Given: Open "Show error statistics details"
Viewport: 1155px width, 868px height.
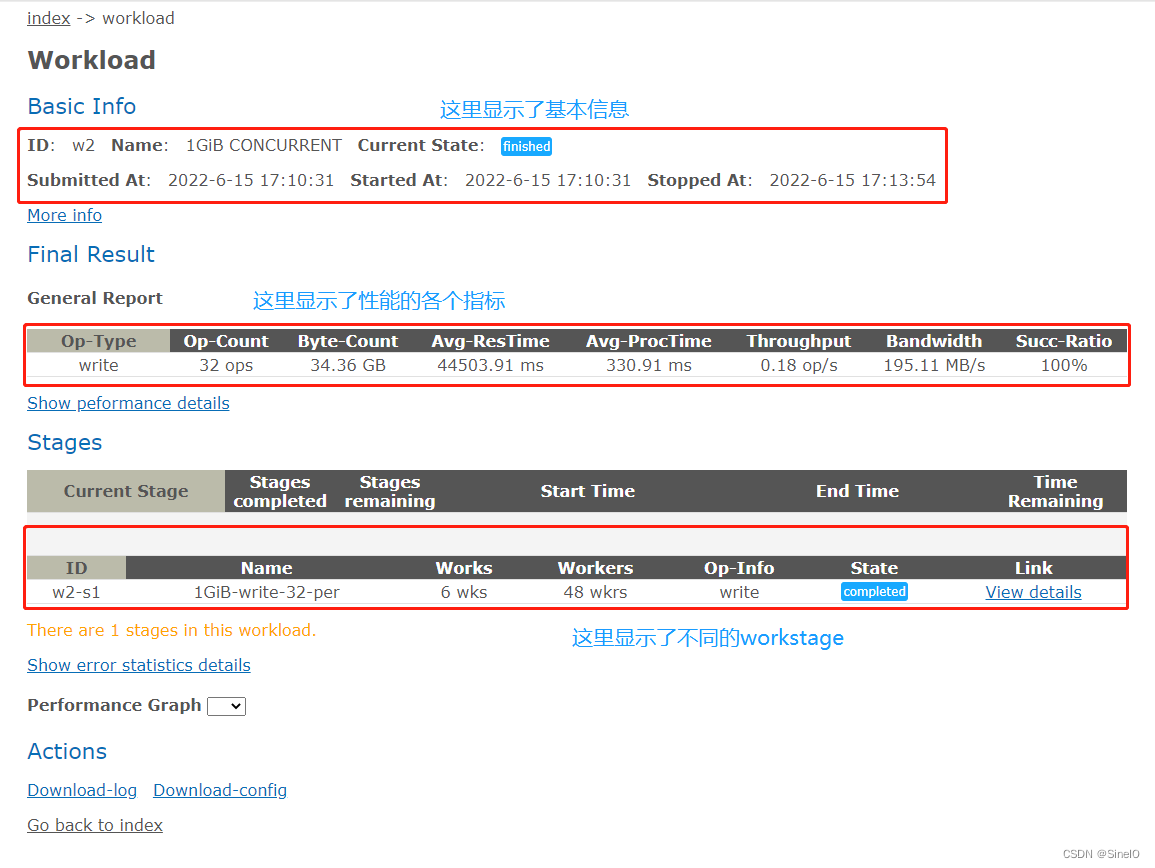Looking at the screenshot, I should (x=139, y=665).
